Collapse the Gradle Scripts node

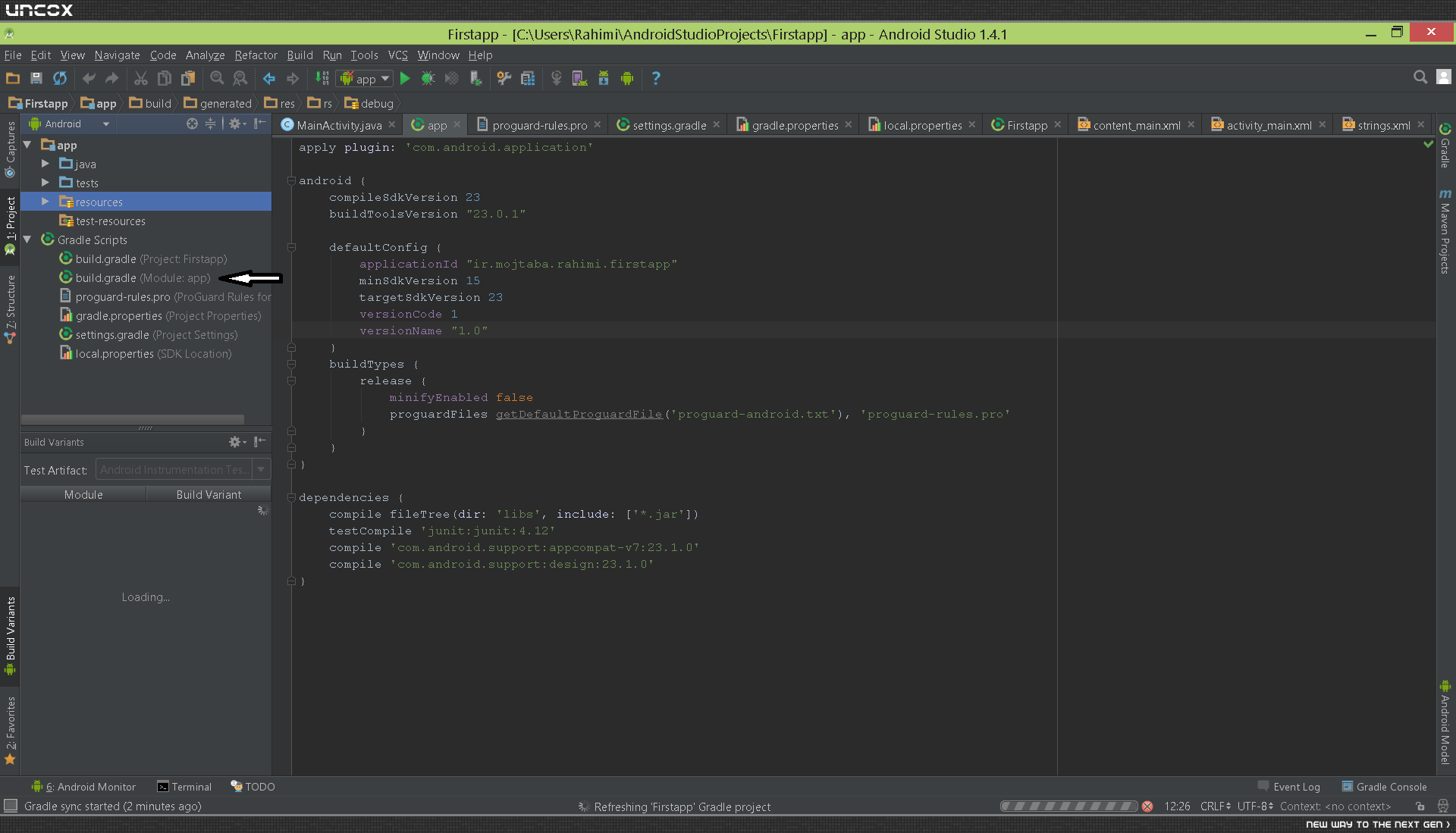pos(27,240)
